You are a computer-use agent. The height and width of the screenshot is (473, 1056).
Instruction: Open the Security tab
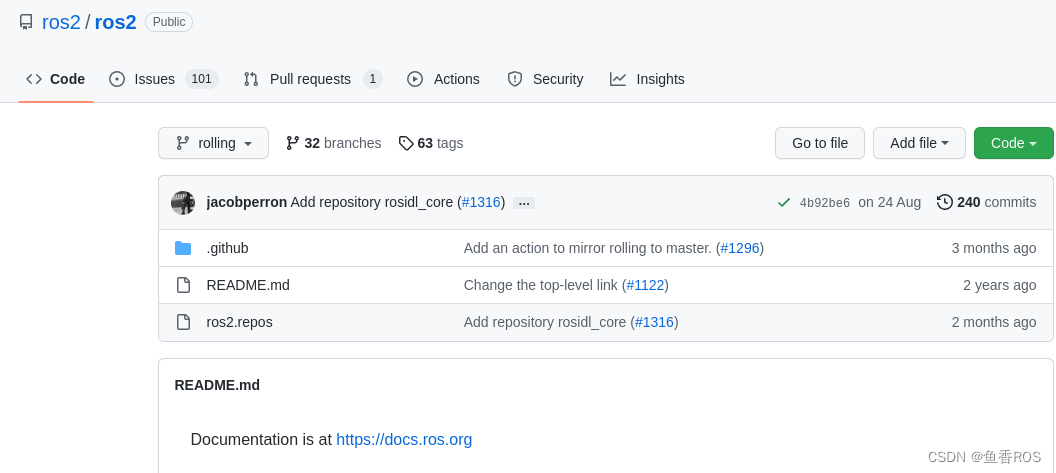click(x=545, y=80)
